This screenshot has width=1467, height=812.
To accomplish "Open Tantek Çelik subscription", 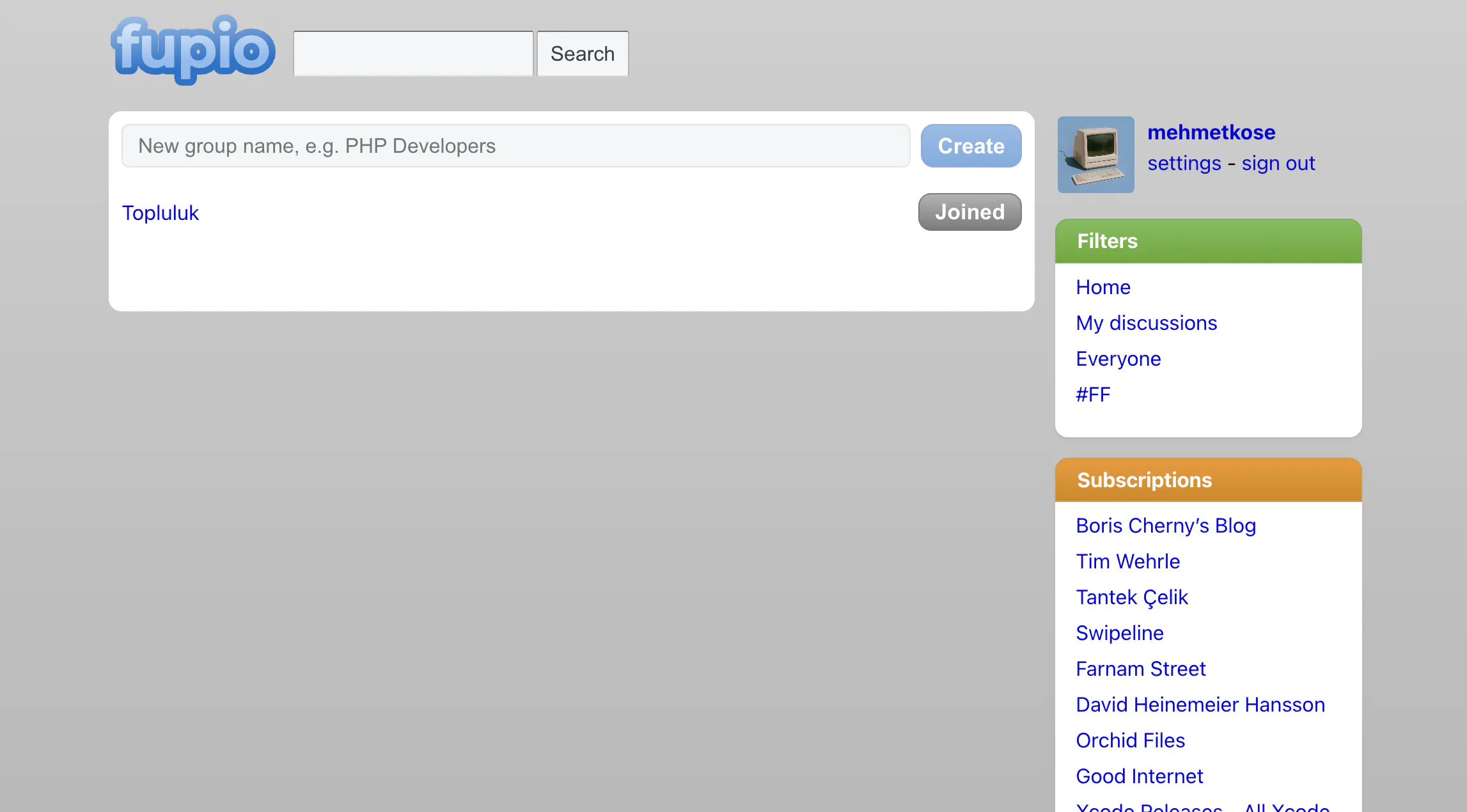I will (1131, 597).
